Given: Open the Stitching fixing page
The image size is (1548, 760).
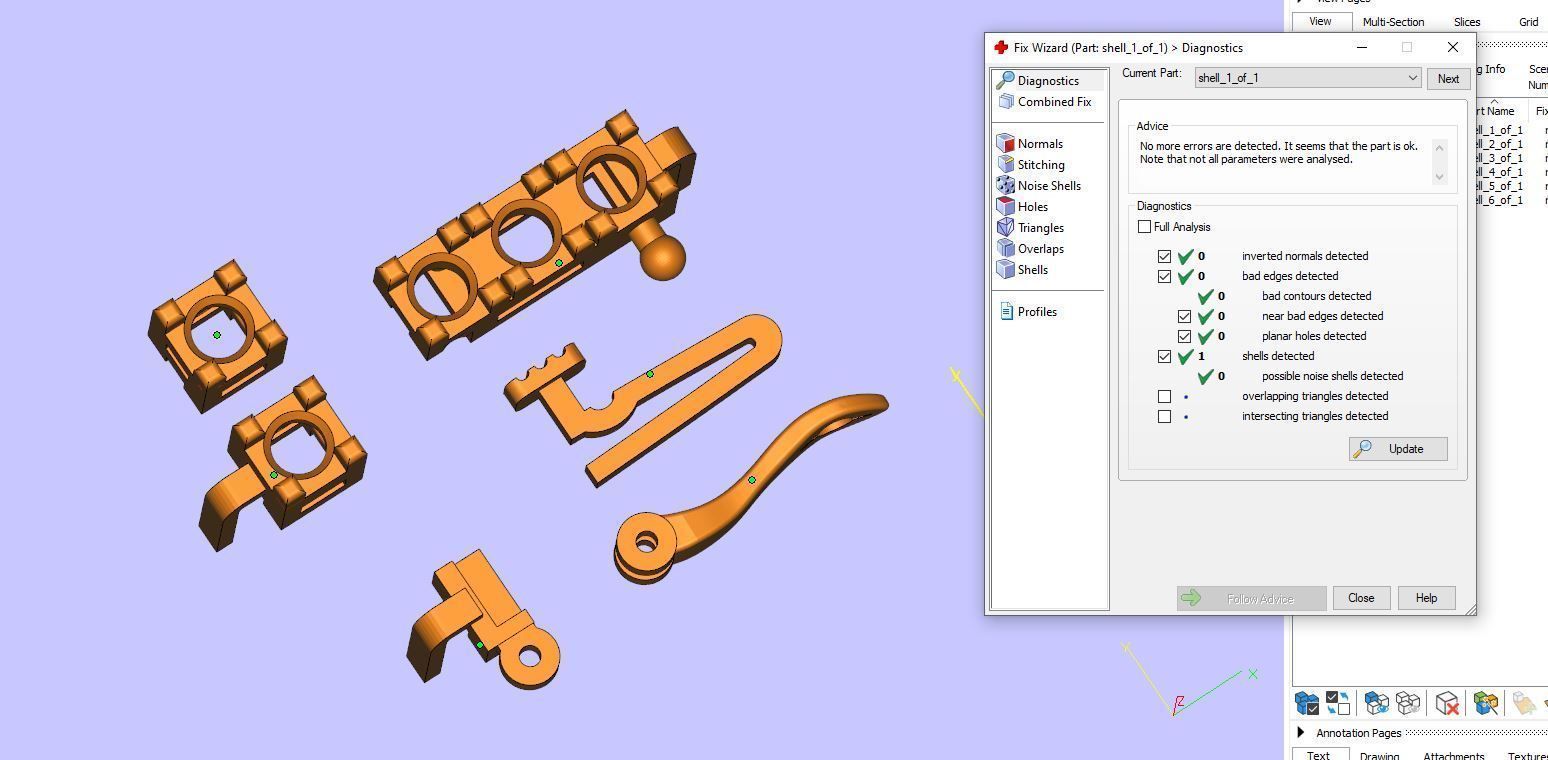Looking at the screenshot, I should (x=1031, y=165).
